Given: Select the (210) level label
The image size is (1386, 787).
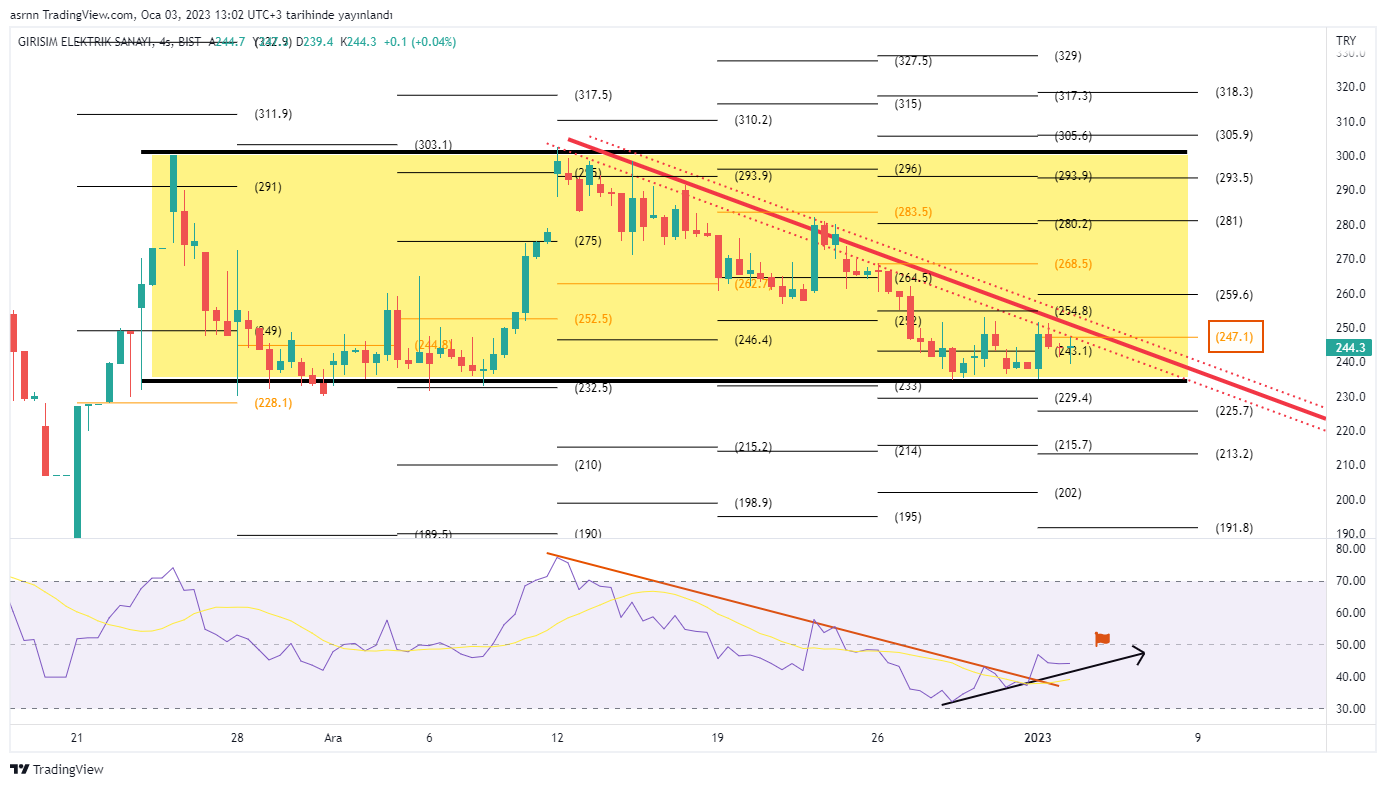Looking at the screenshot, I should click(588, 465).
